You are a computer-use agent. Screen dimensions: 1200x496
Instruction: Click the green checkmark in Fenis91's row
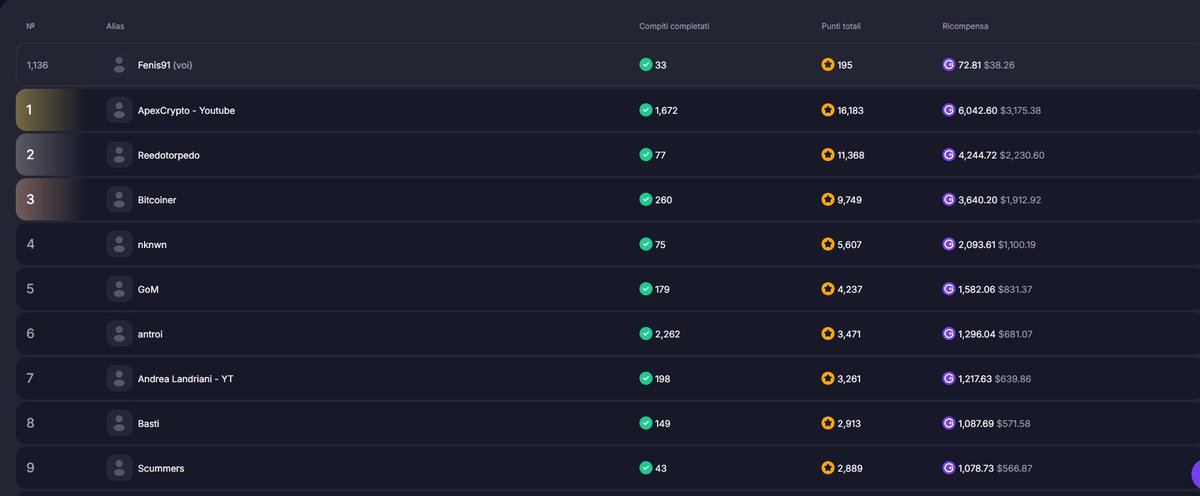point(645,65)
